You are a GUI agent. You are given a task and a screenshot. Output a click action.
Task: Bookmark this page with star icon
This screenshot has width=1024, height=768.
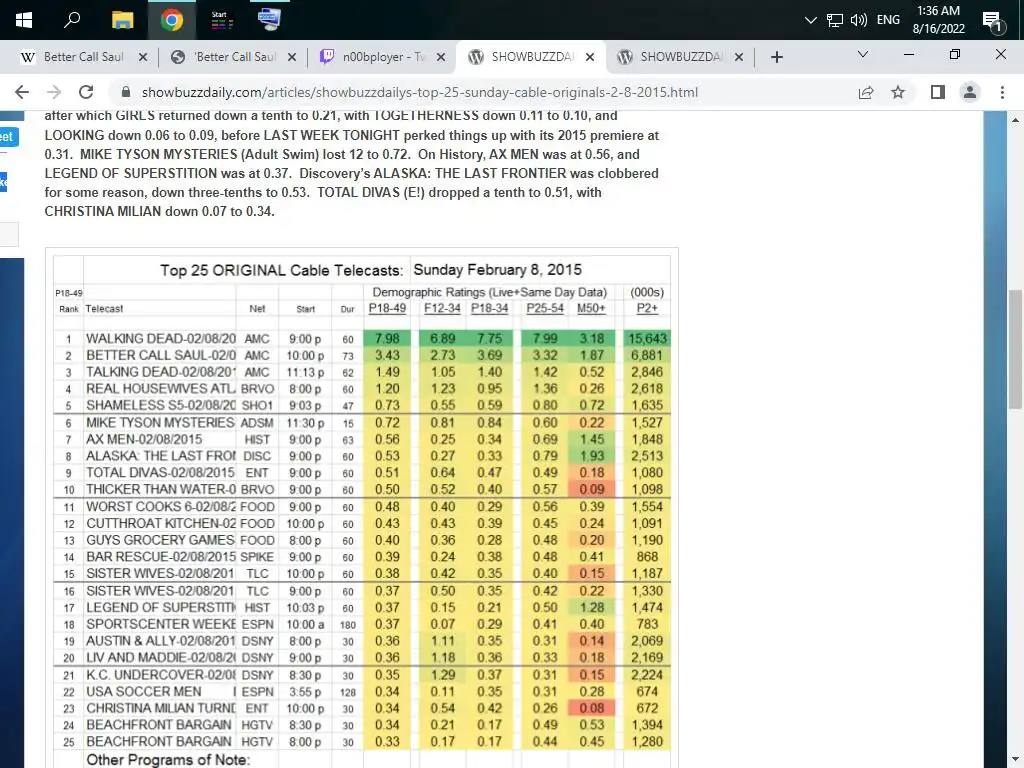pos(898,92)
